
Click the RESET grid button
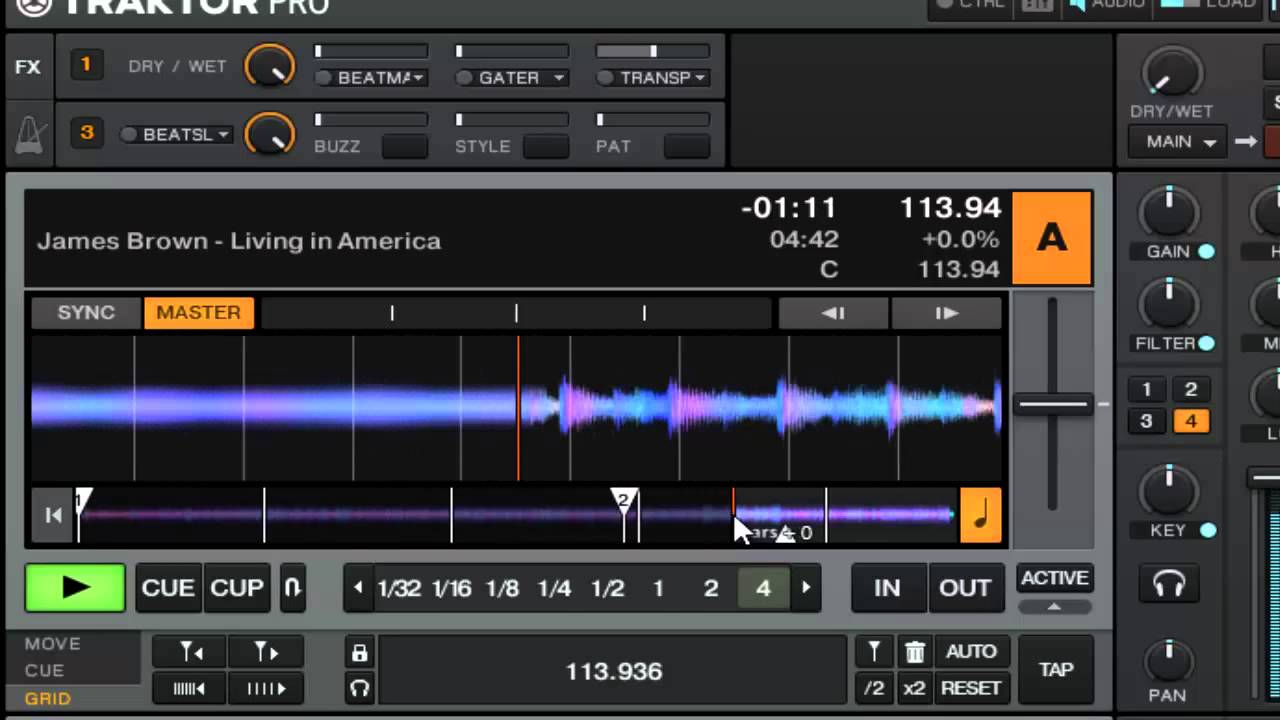[971, 688]
